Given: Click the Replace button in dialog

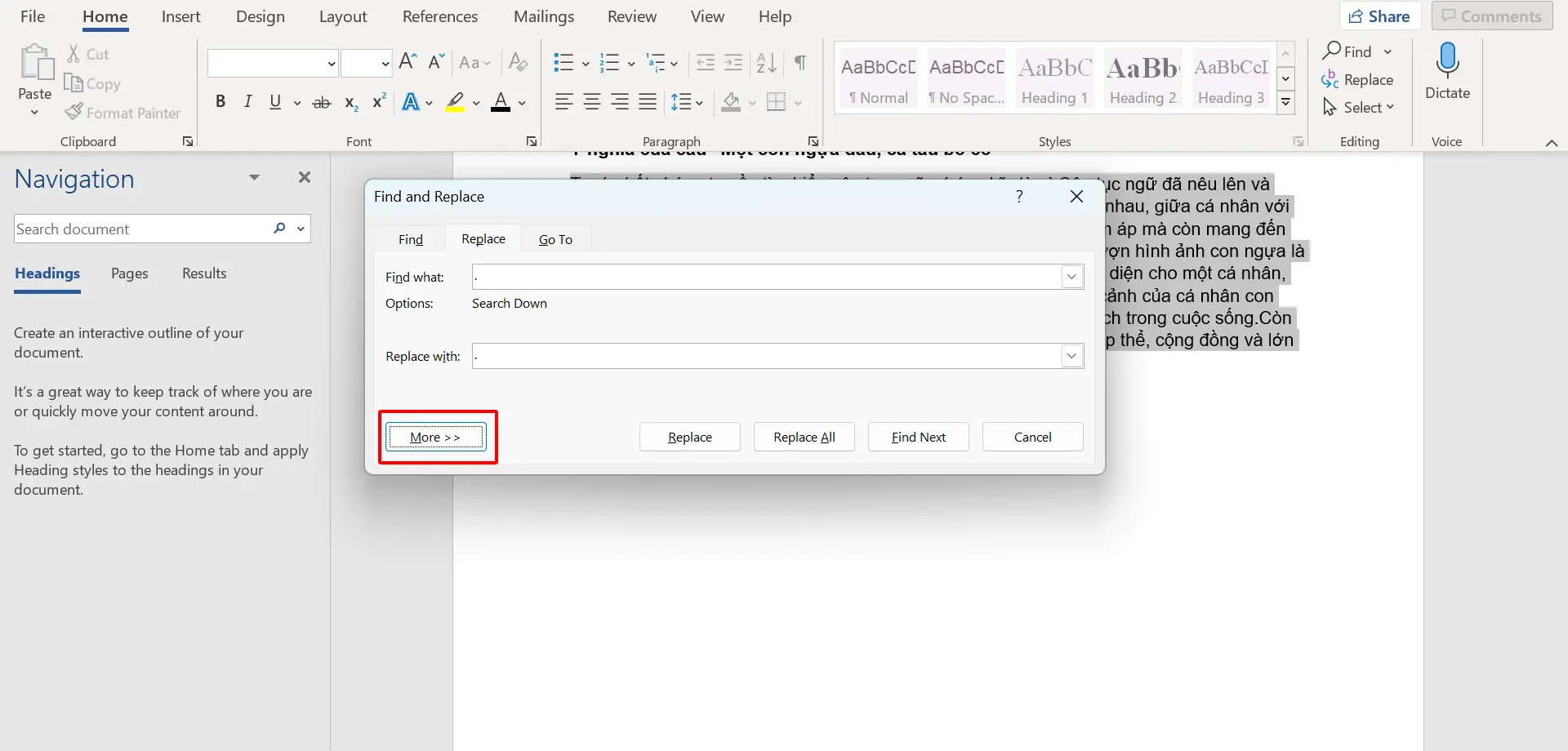Looking at the screenshot, I should (x=690, y=437).
